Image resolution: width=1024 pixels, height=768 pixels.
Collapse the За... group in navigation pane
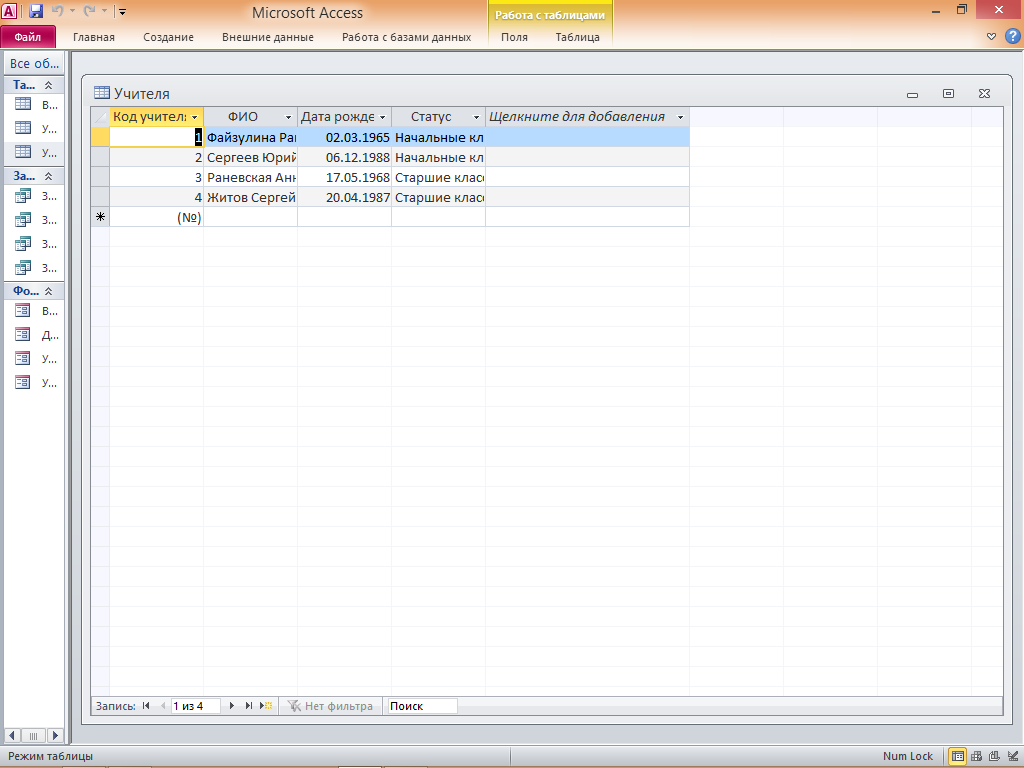click(x=48, y=176)
